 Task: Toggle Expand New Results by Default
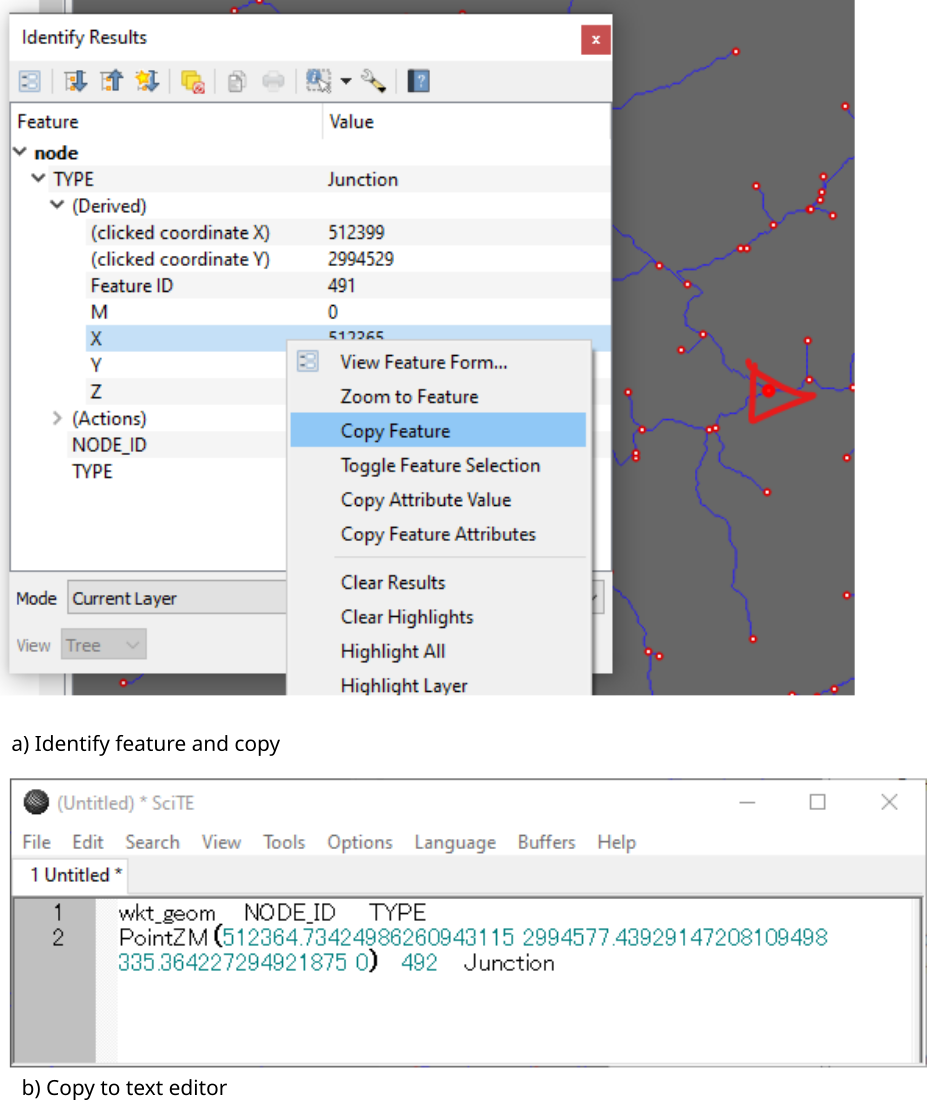[148, 82]
